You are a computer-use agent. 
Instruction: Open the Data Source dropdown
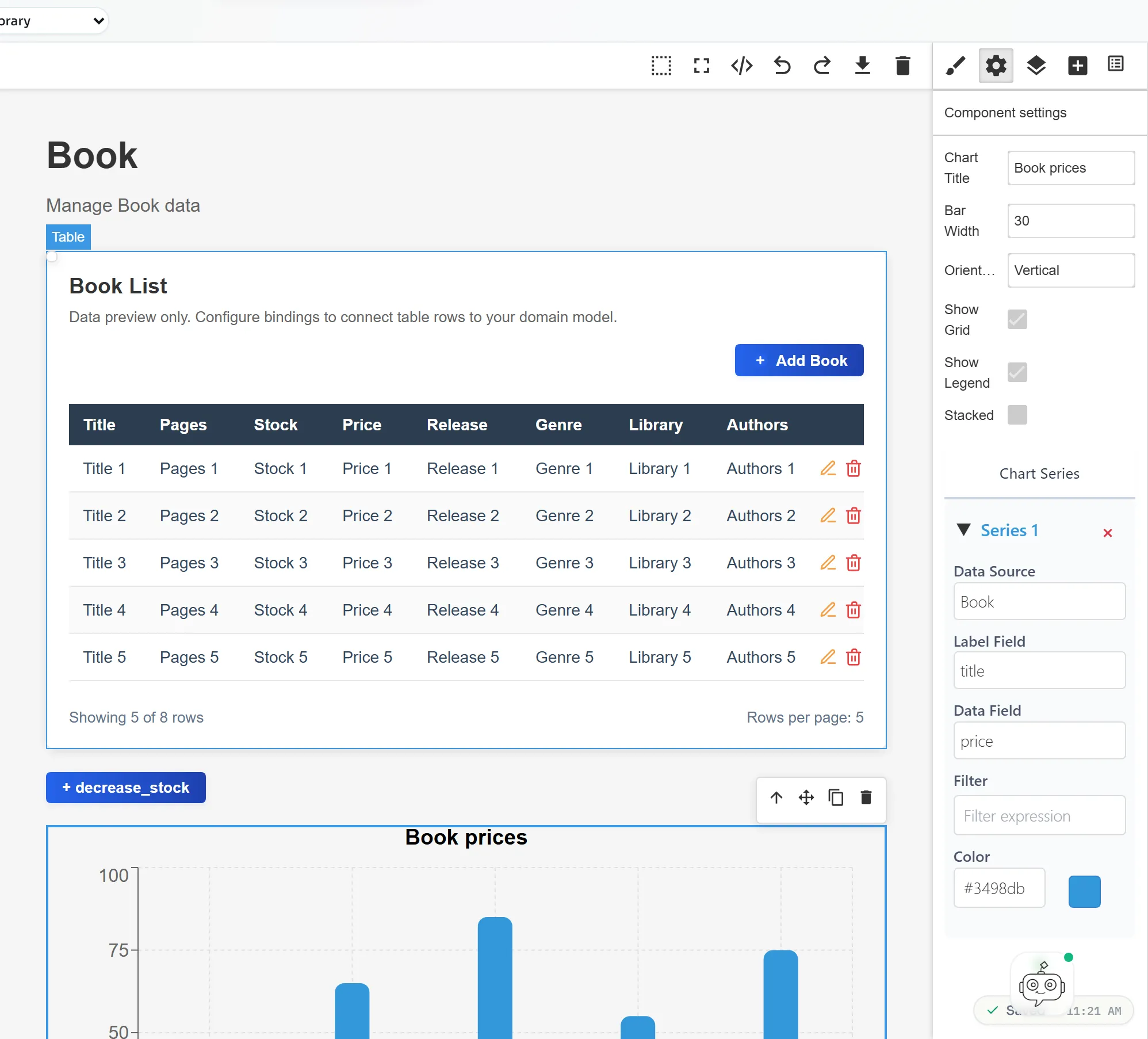(x=1039, y=602)
